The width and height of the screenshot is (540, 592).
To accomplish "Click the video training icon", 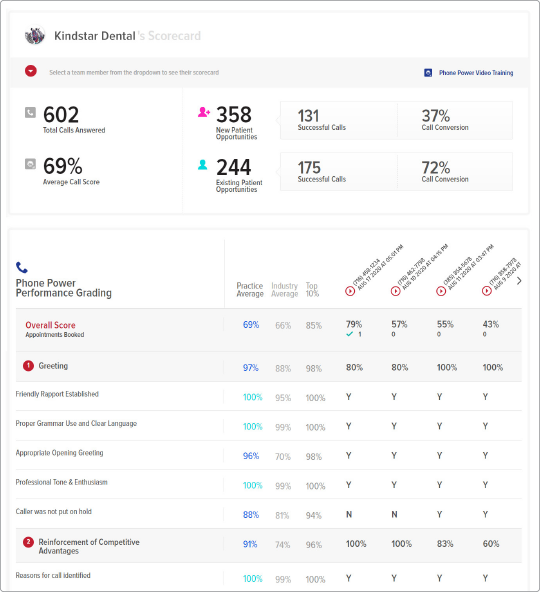I will coord(428,72).
